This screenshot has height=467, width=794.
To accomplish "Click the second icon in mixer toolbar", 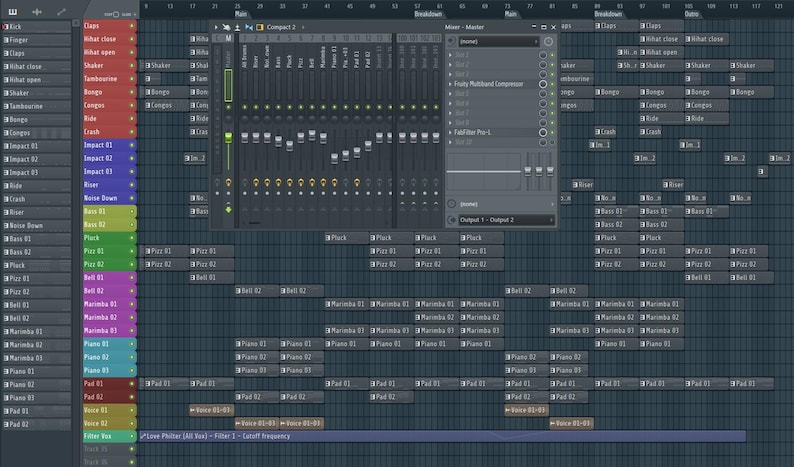I will [x=226, y=27].
